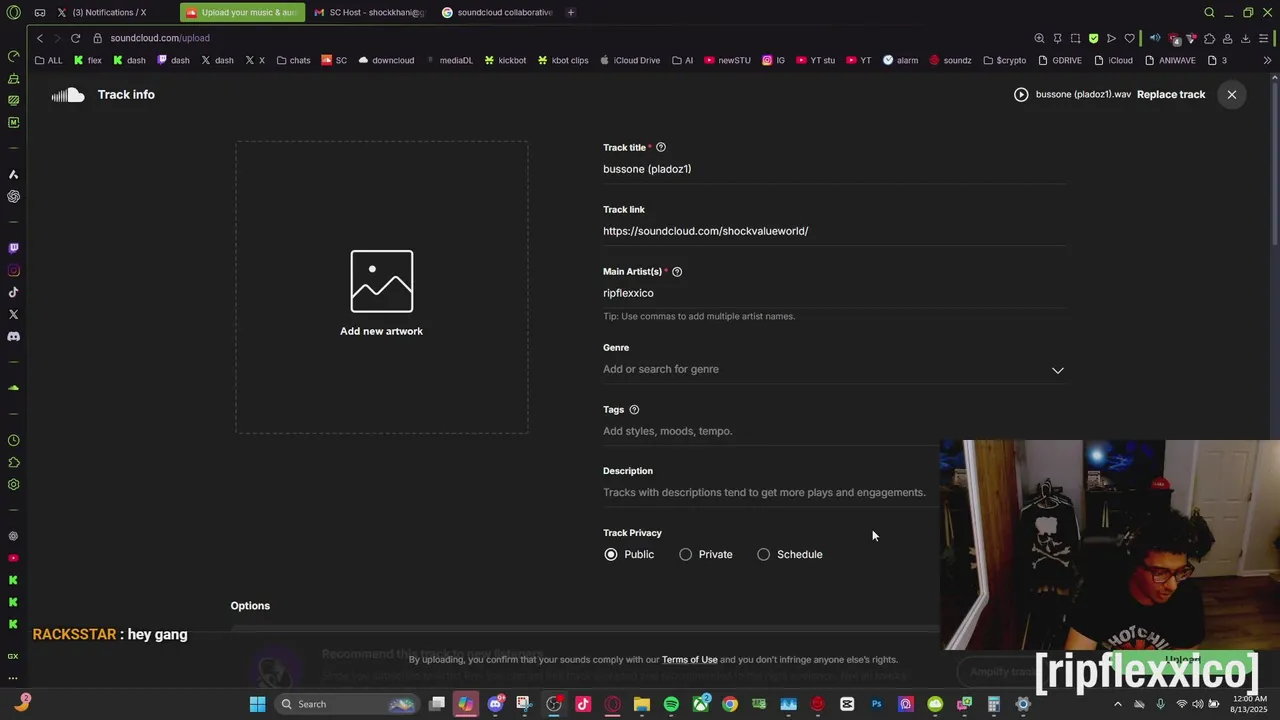Screen dimensions: 1280x720
Task: Expand the bookmarks bar overflow chevron
Action: [x=1267, y=60]
